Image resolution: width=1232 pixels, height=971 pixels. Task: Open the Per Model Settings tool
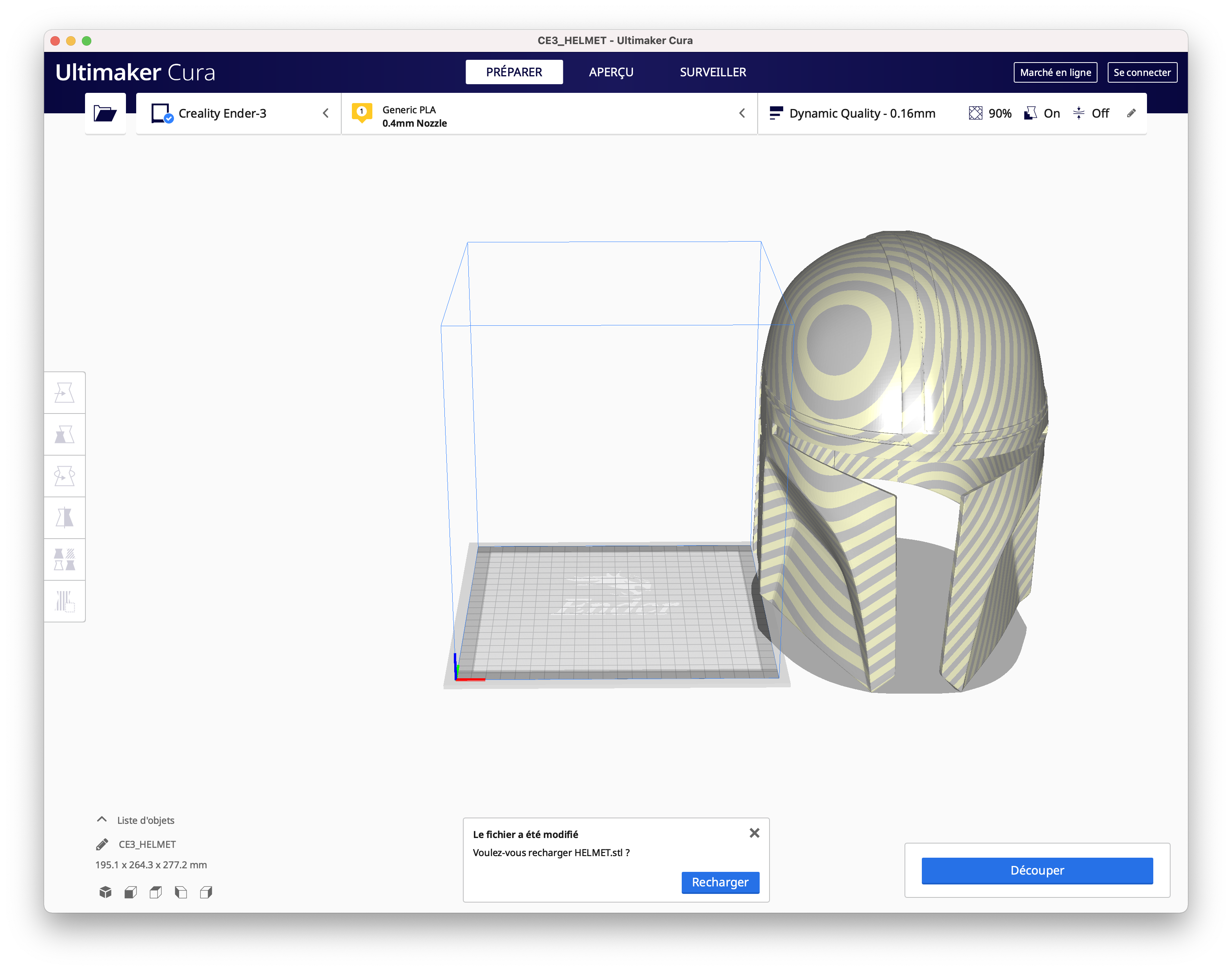pyautogui.click(x=65, y=559)
